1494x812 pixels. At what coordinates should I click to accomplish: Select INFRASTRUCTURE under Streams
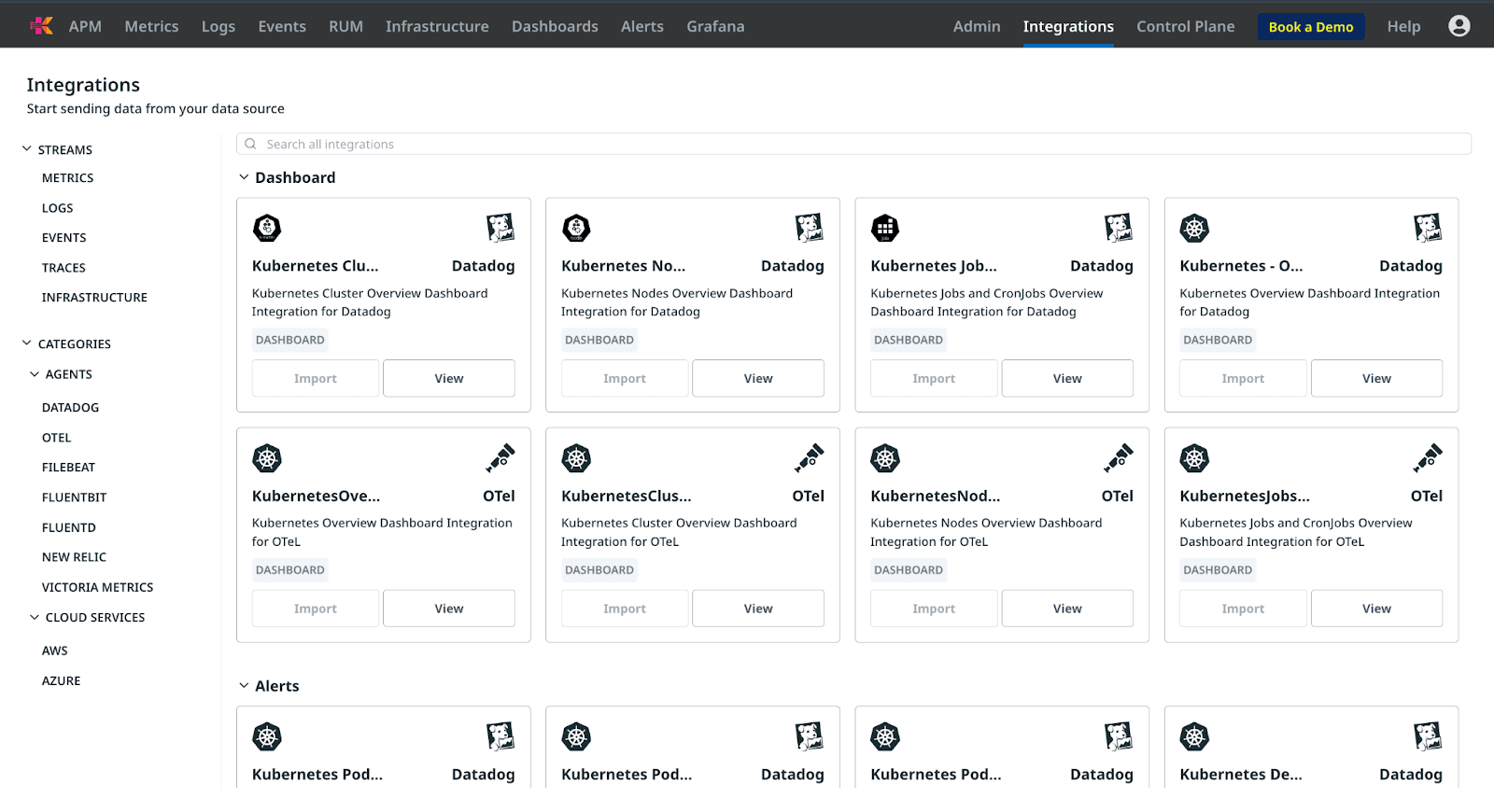pos(94,297)
